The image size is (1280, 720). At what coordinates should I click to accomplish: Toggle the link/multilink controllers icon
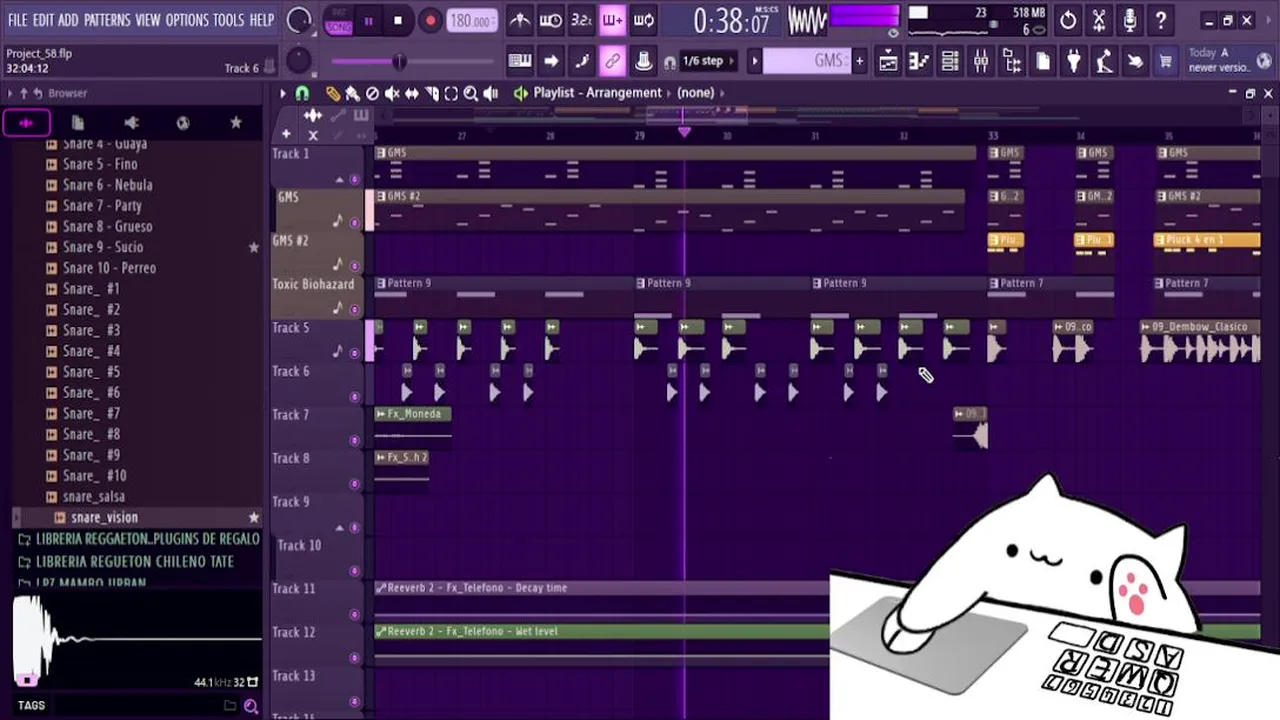(612, 61)
